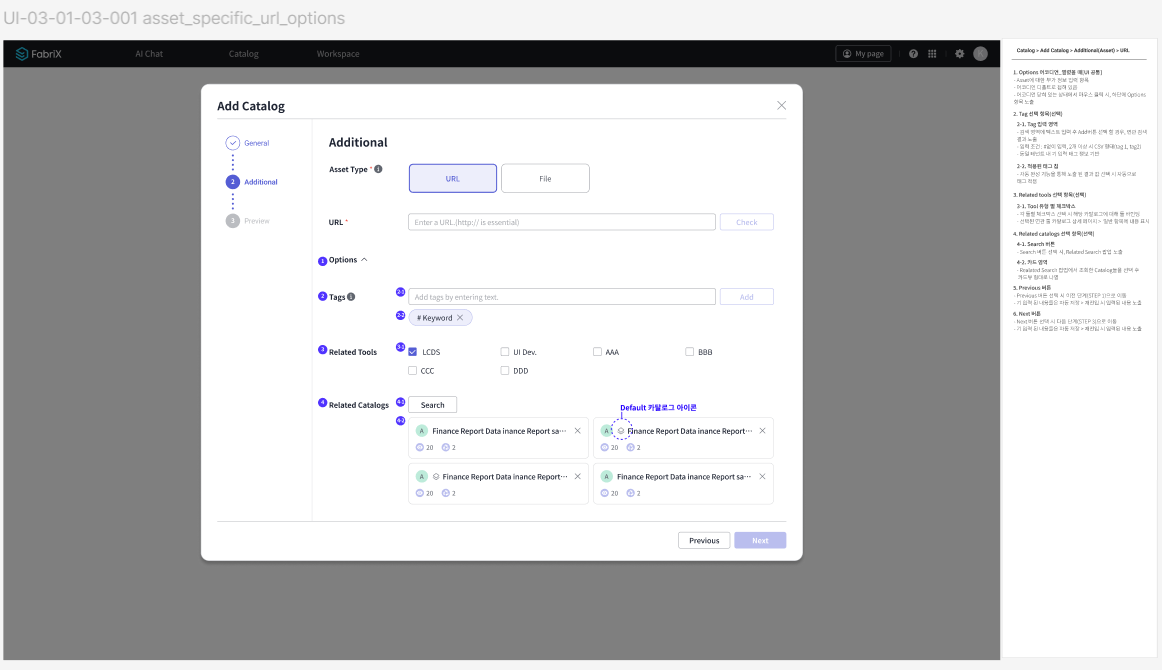Click the Check button beside the URL
Viewport: 1162px width, 670px height.
point(747,222)
